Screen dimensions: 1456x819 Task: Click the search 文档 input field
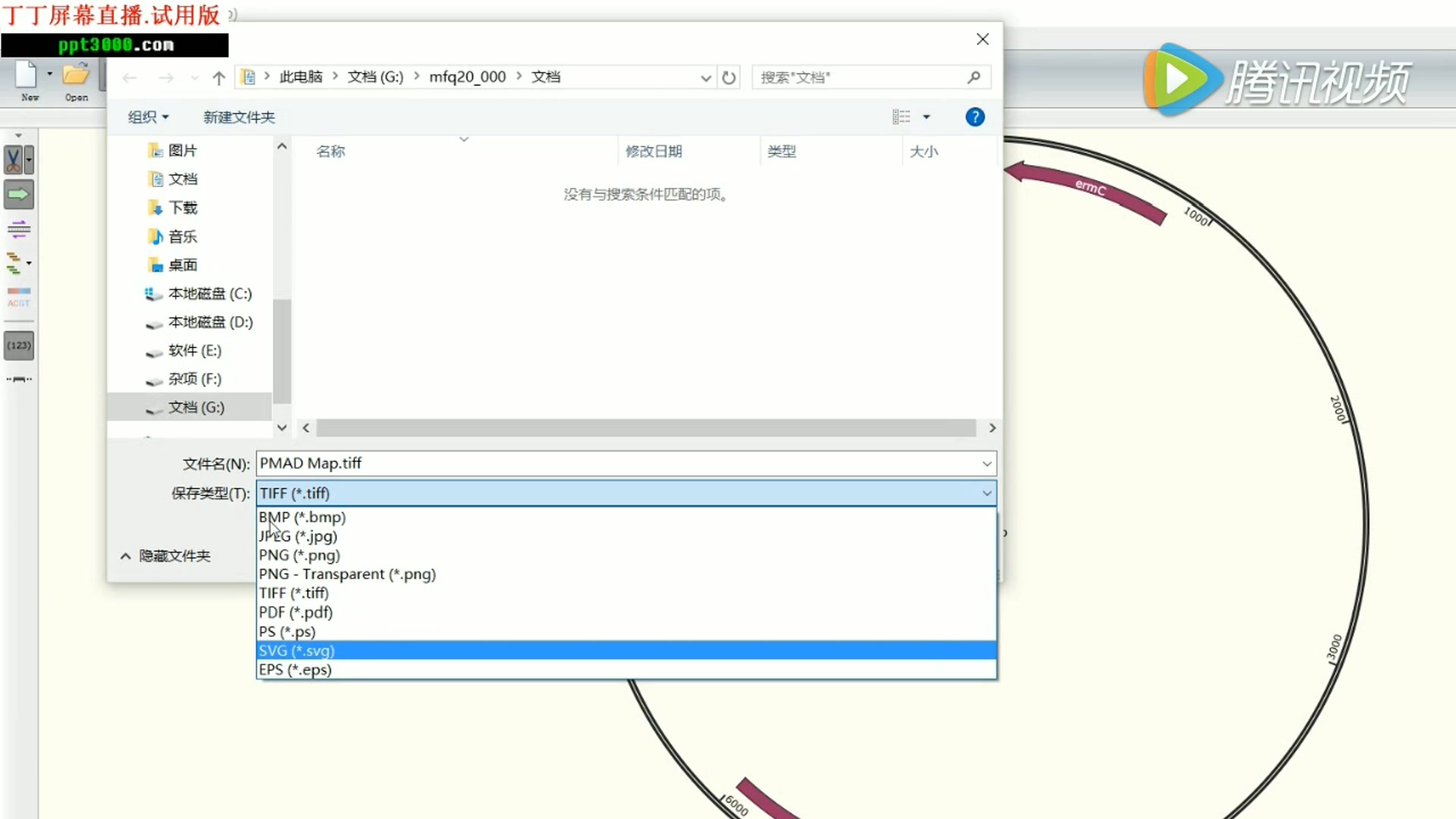pyautogui.click(x=861, y=77)
